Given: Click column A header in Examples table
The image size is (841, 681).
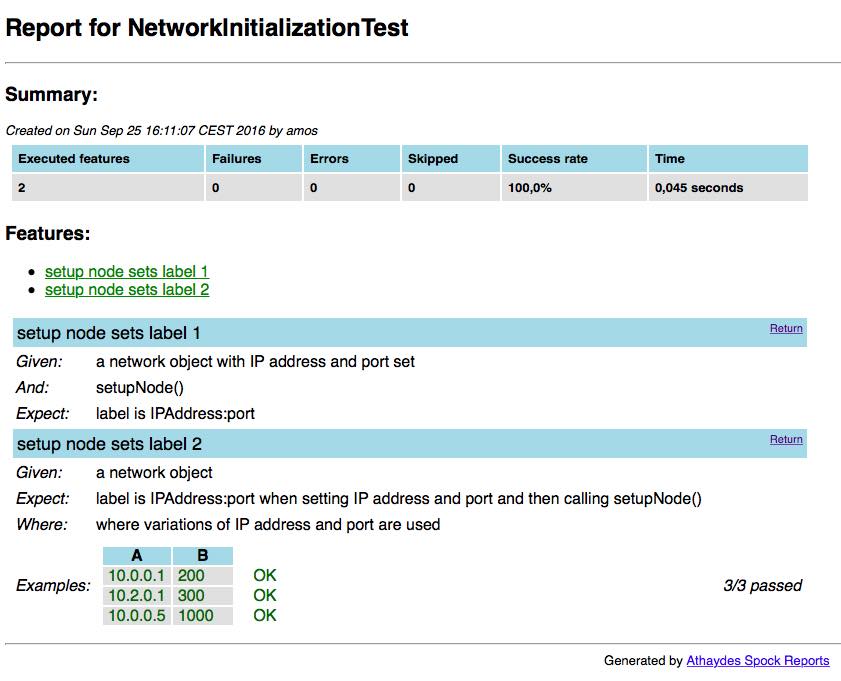Looking at the screenshot, I should (x=137, y=556).
